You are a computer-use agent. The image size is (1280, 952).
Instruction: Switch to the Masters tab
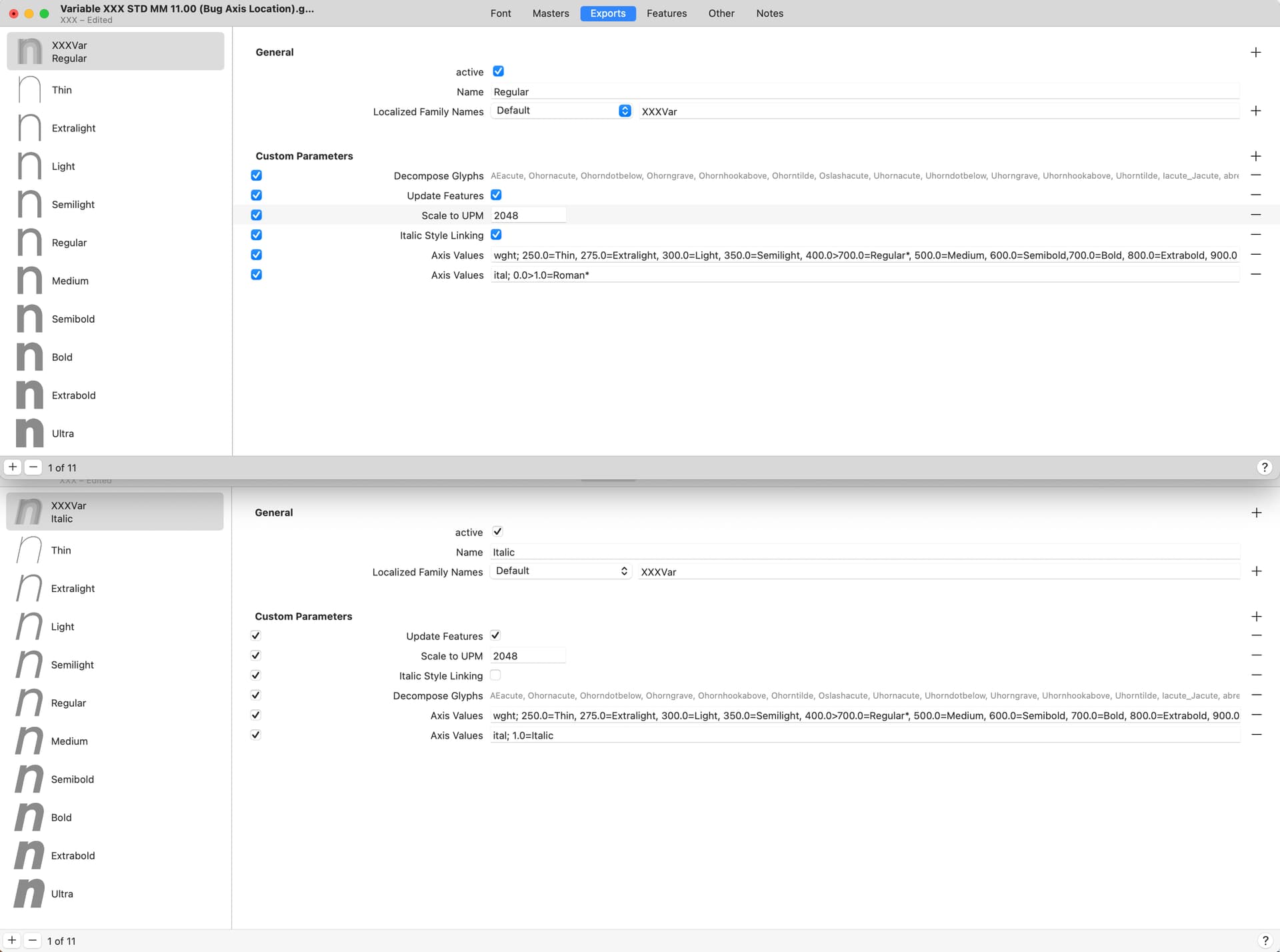[x=550, y=13]
